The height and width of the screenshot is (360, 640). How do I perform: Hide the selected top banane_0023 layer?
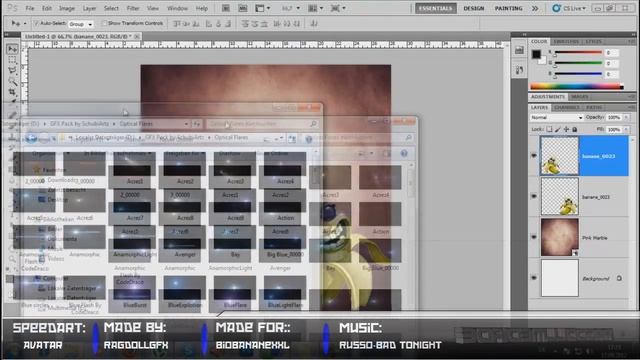(534, 156)
